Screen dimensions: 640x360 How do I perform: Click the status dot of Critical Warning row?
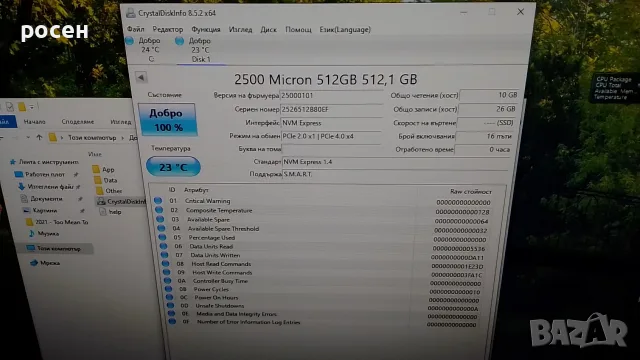pyautogui.click(x=158, y=201)
